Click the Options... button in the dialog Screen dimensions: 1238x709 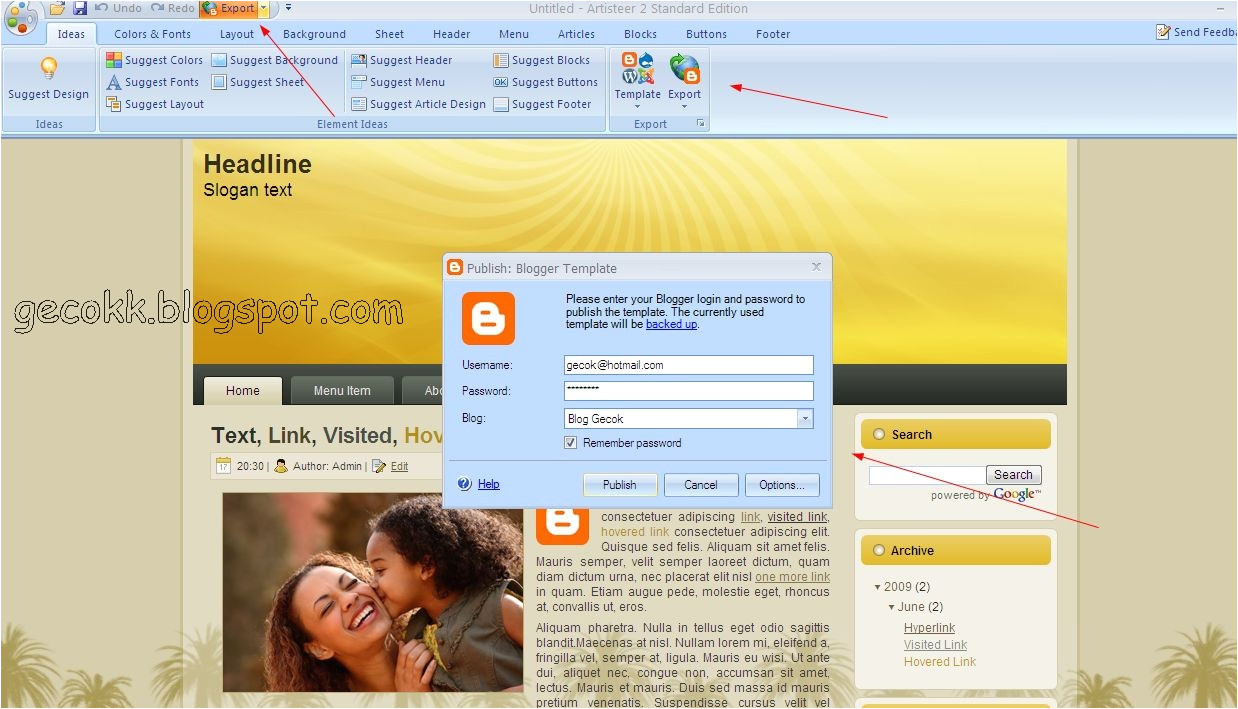click(x=782, y=485)
